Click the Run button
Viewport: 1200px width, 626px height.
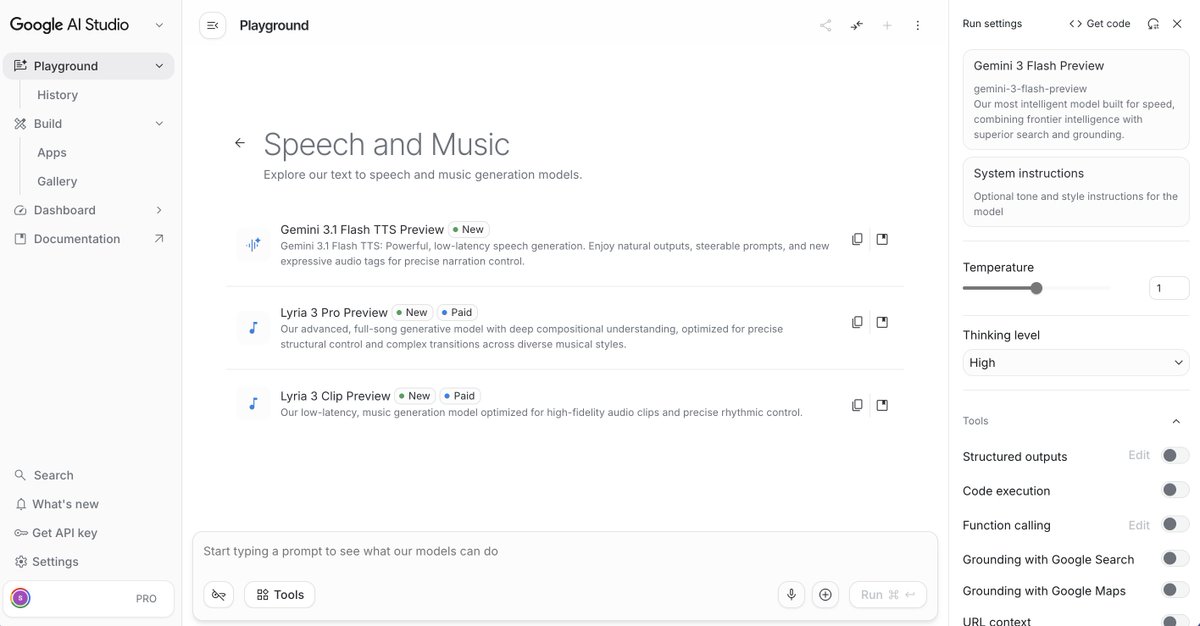click(888, 594)
